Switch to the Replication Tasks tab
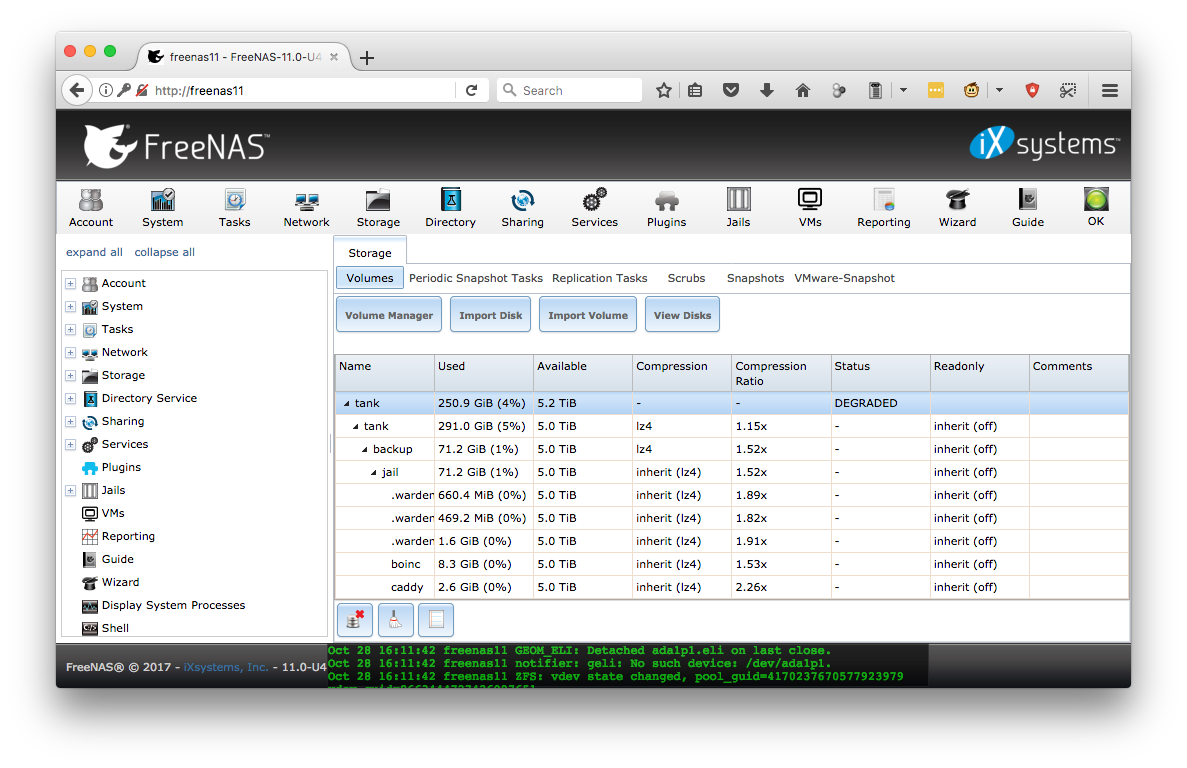The height and width of the screenshot is (768, 1187). (600, 278)
